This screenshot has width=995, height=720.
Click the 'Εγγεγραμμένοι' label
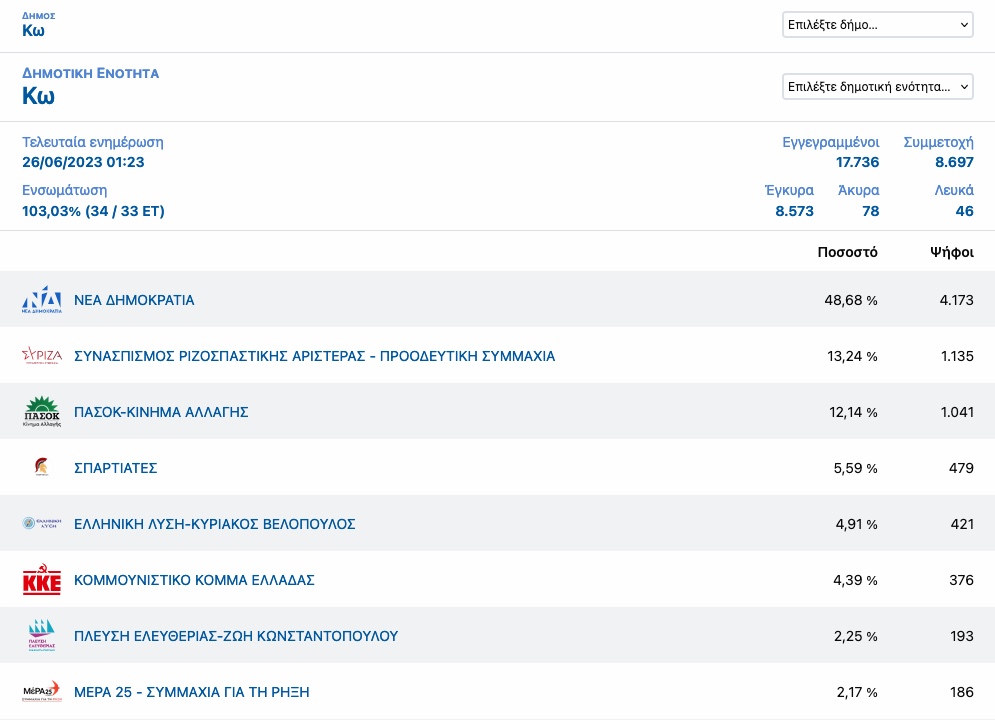coord(831,142)
